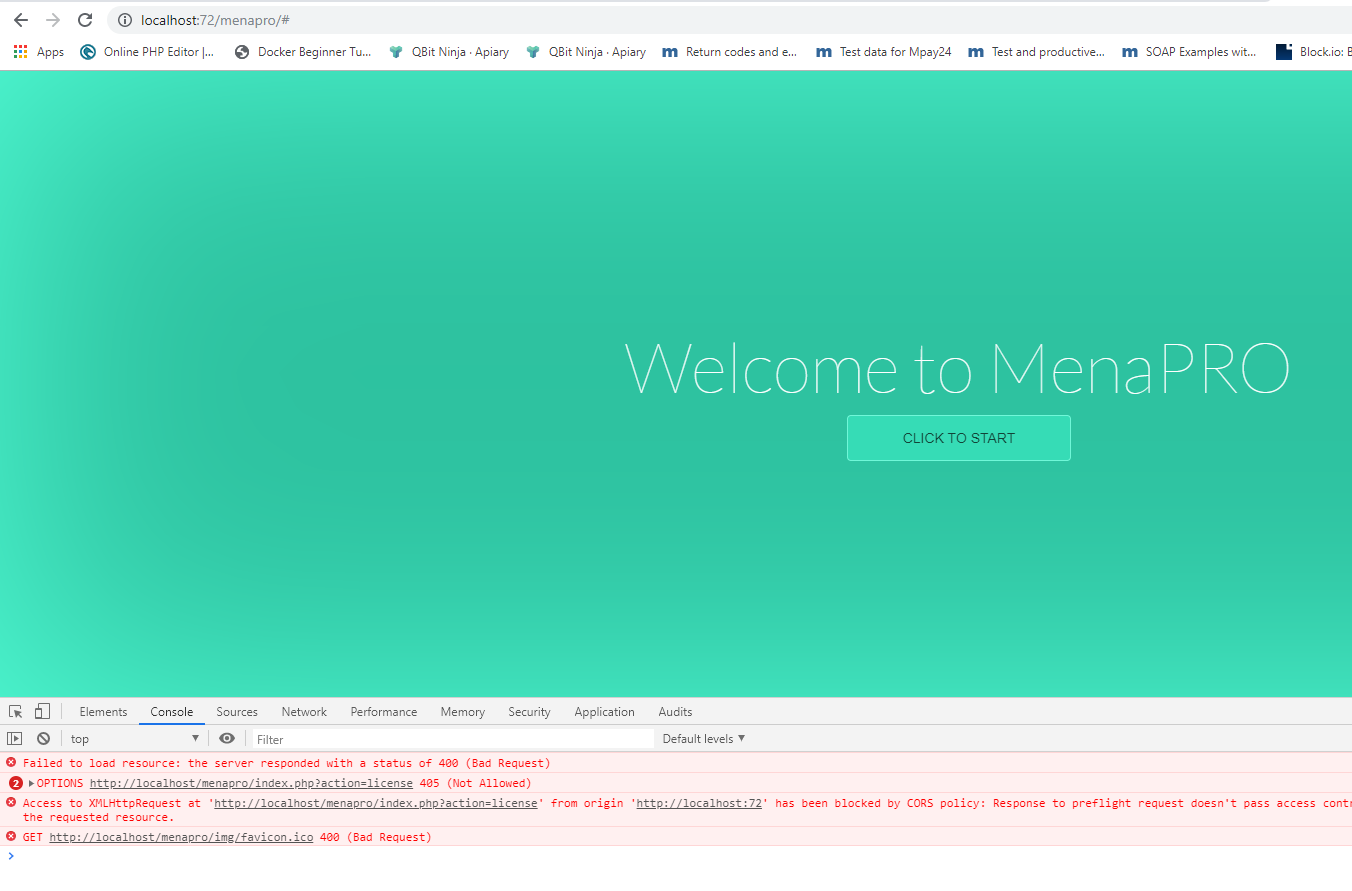1352x891 pixels.
Task: Open the 'top' execution context dropdown
Action: [x=135, y=739]
